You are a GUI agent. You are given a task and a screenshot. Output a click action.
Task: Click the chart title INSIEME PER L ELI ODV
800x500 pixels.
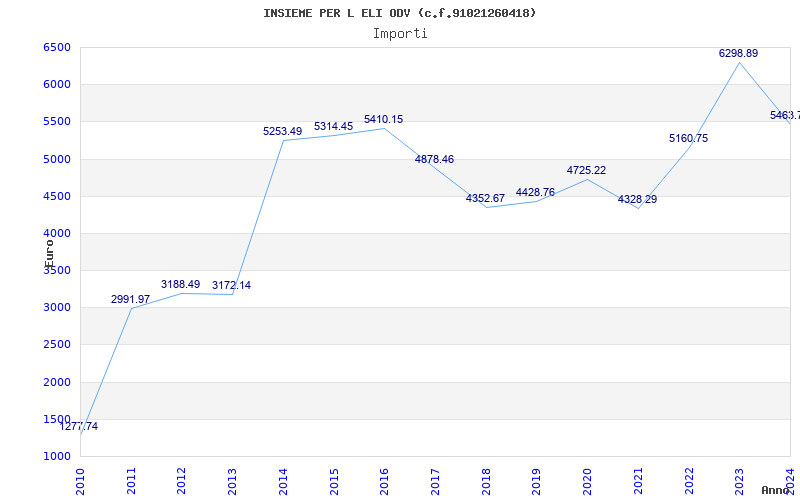point(399,13)
